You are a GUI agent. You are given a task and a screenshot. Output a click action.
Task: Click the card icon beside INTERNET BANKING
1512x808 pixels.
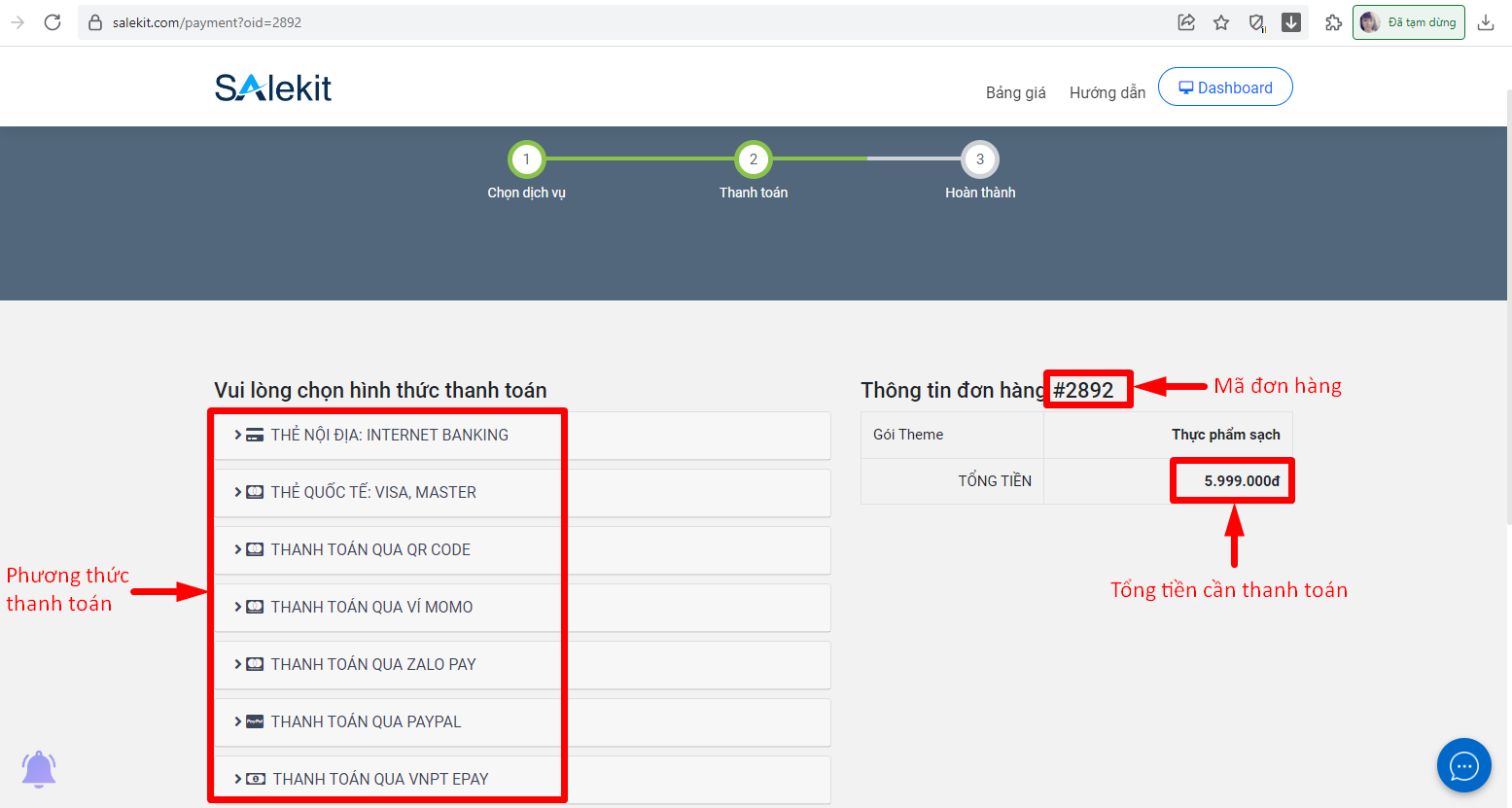255,436
